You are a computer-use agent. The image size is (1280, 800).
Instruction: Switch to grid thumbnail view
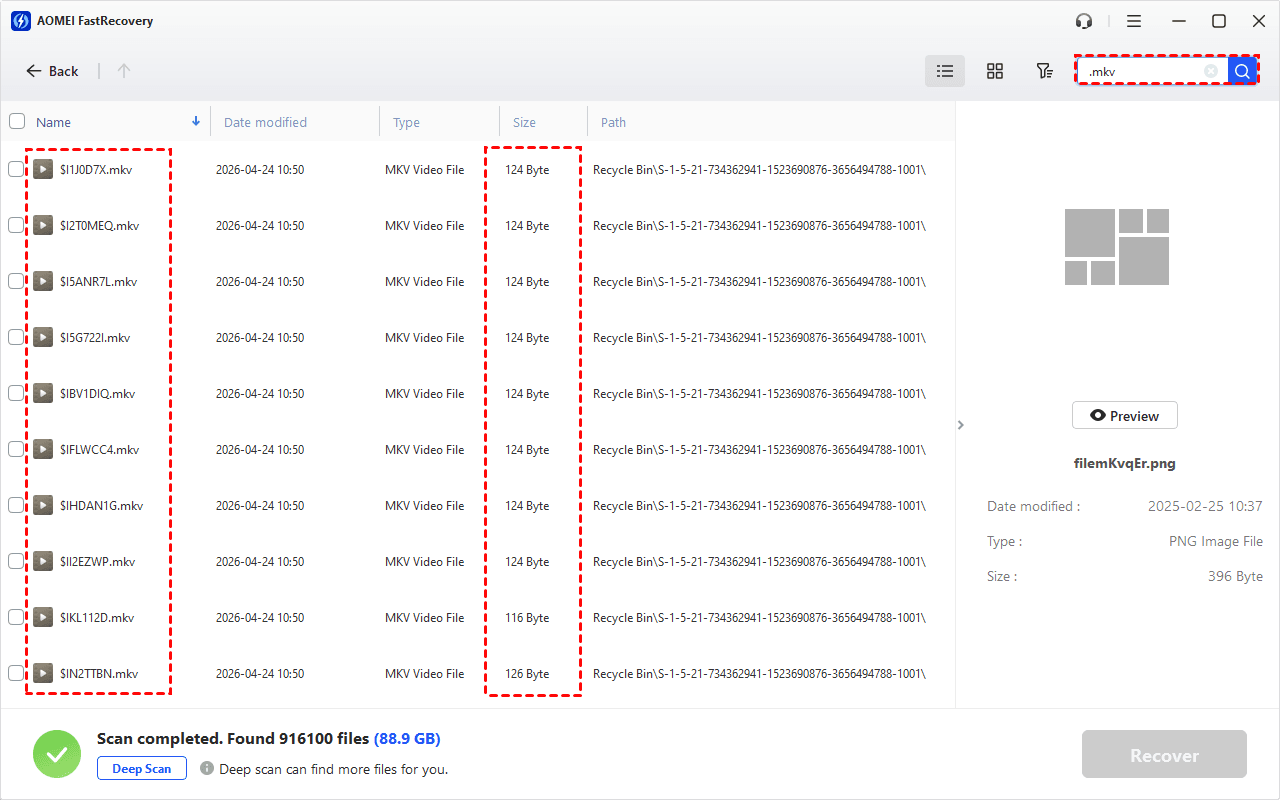click(x=994, y=71)
